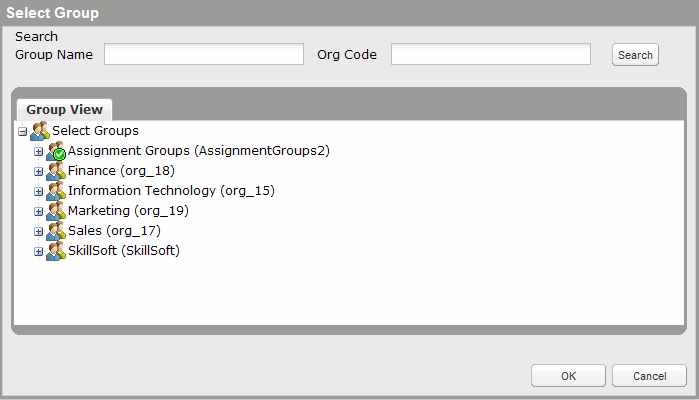Select 'Information Technology (org_15)' row text

click(x=171, y=191)
